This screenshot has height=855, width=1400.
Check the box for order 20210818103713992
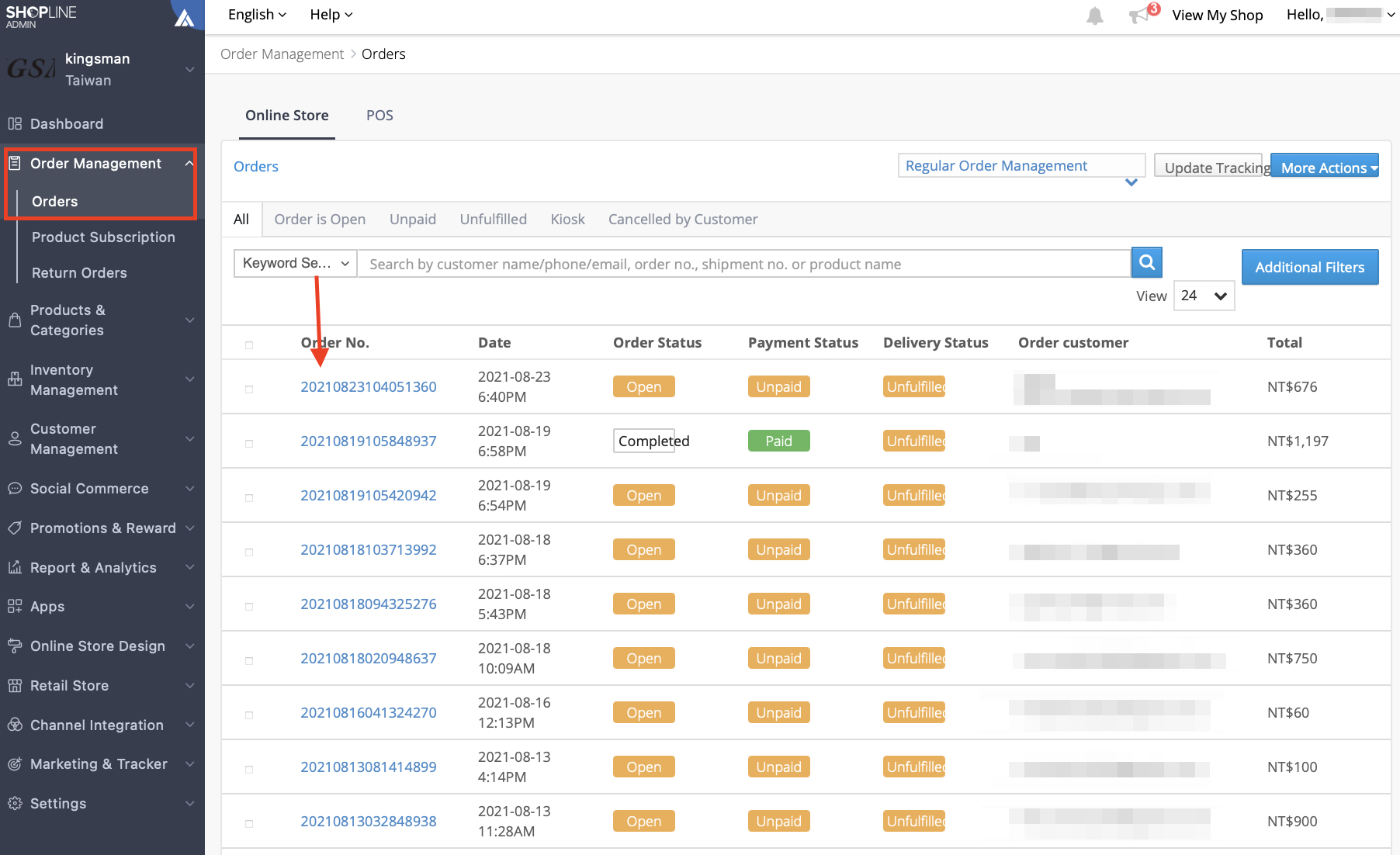click(x=249, y=552)
